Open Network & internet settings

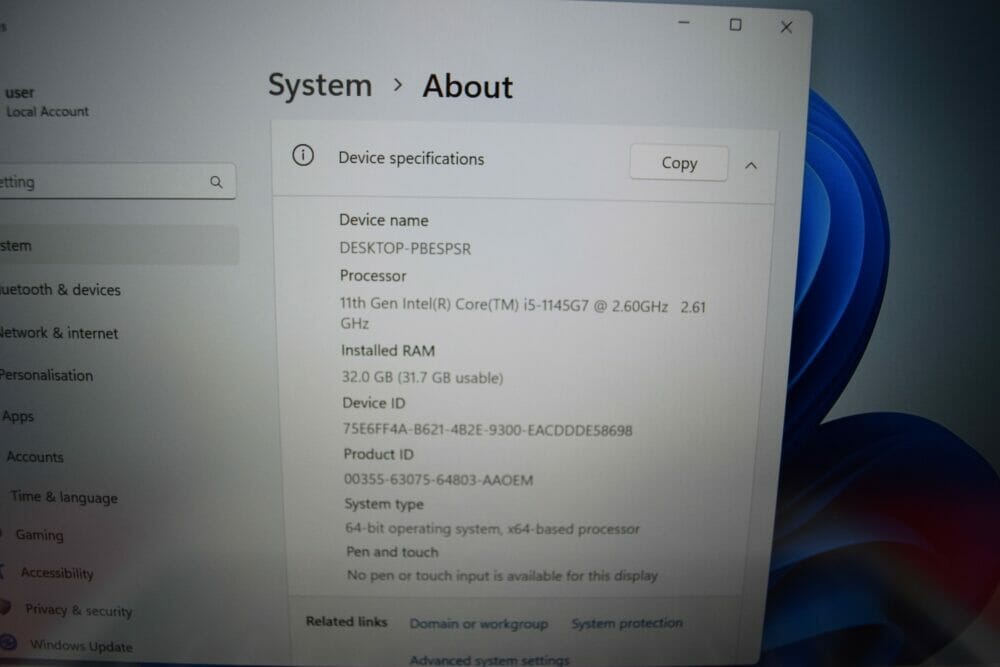pyautogui.click(x=59, y=333)
